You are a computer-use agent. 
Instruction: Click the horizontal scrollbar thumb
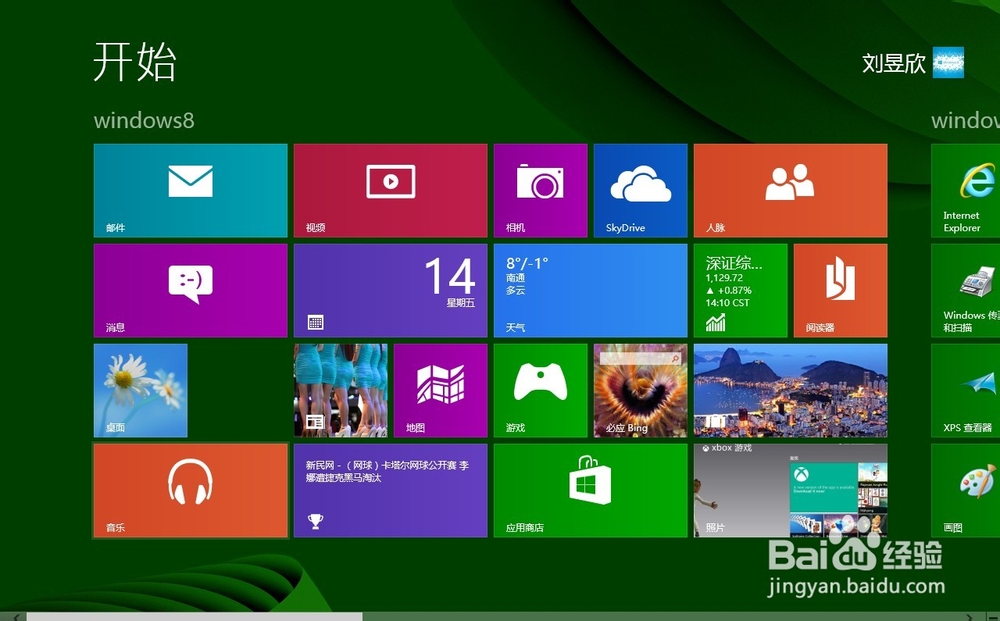(194, 617)
